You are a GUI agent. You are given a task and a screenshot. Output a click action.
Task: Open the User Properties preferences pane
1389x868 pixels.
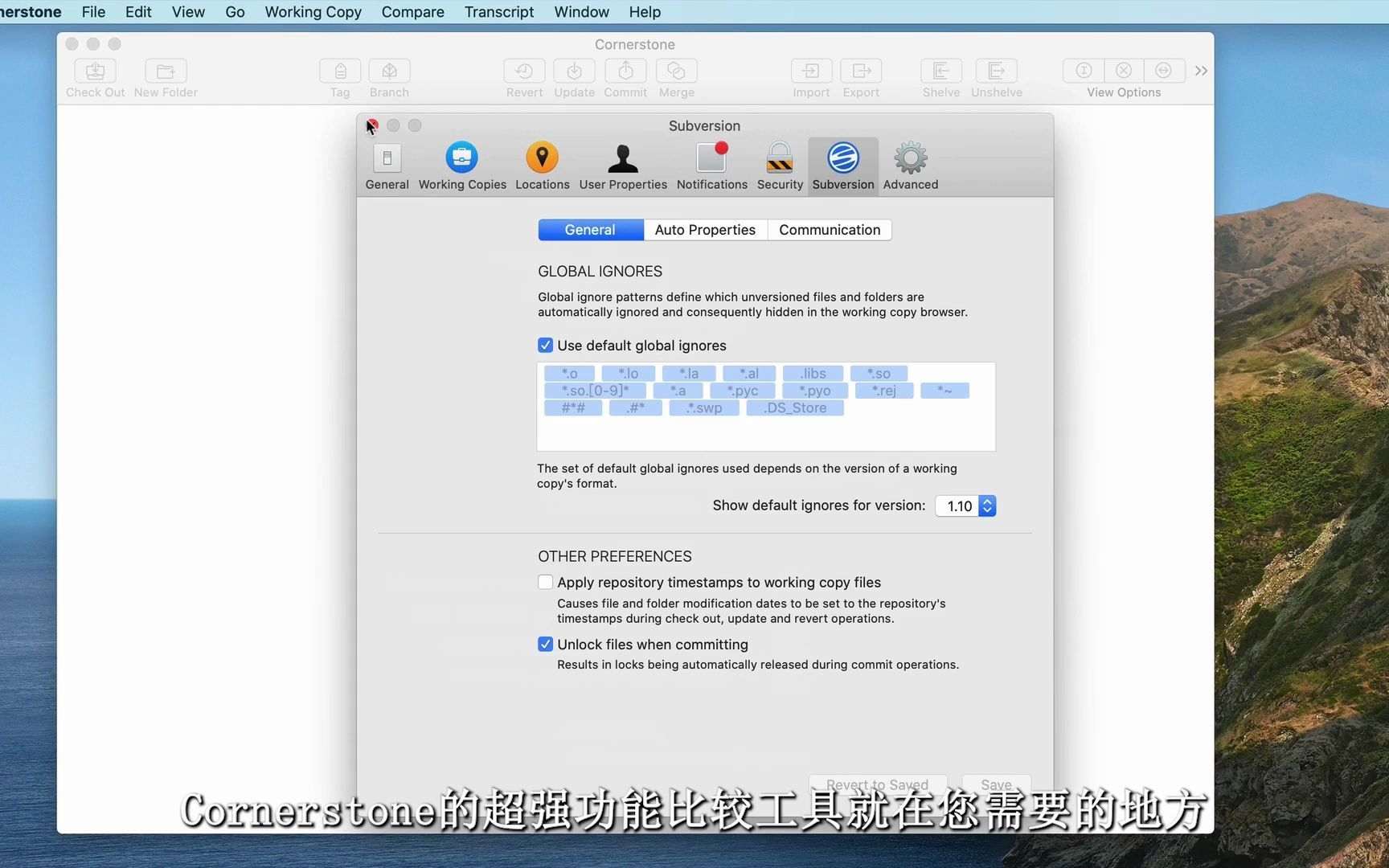coord(623,166)
